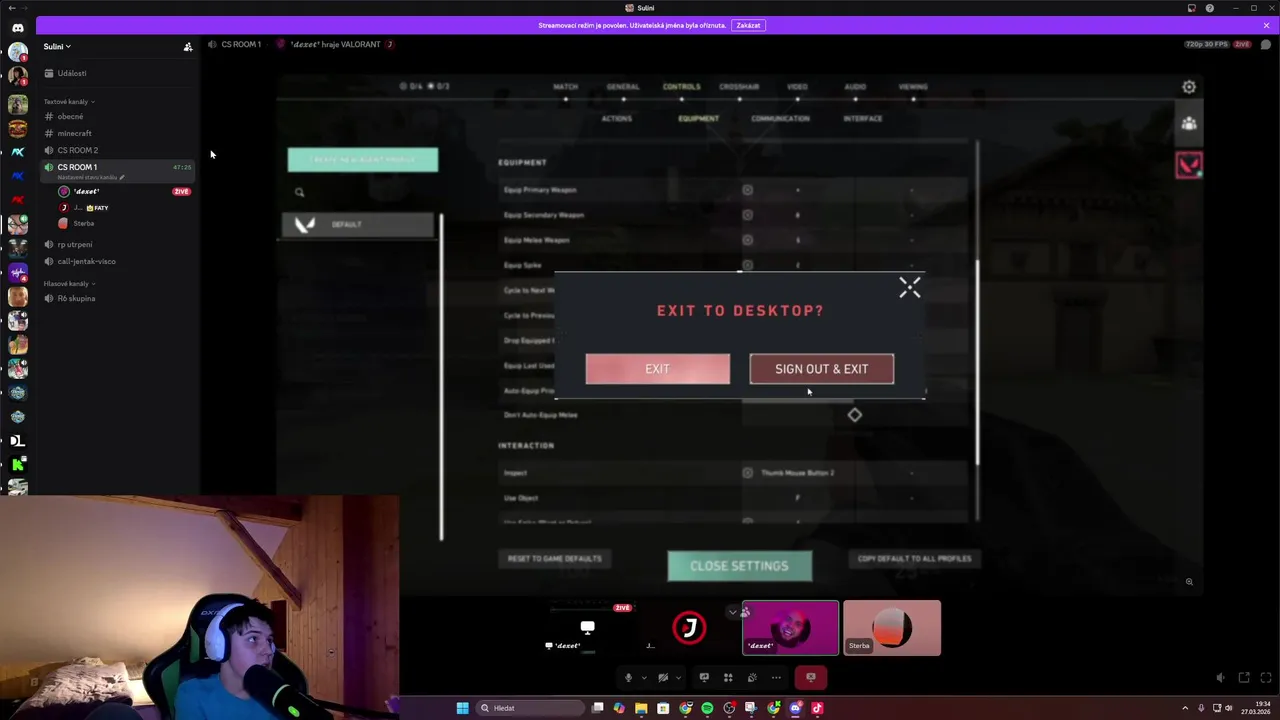Expand the Sulini server menu
Screen dimensions: 1280x720
click(x=57, y=46)
